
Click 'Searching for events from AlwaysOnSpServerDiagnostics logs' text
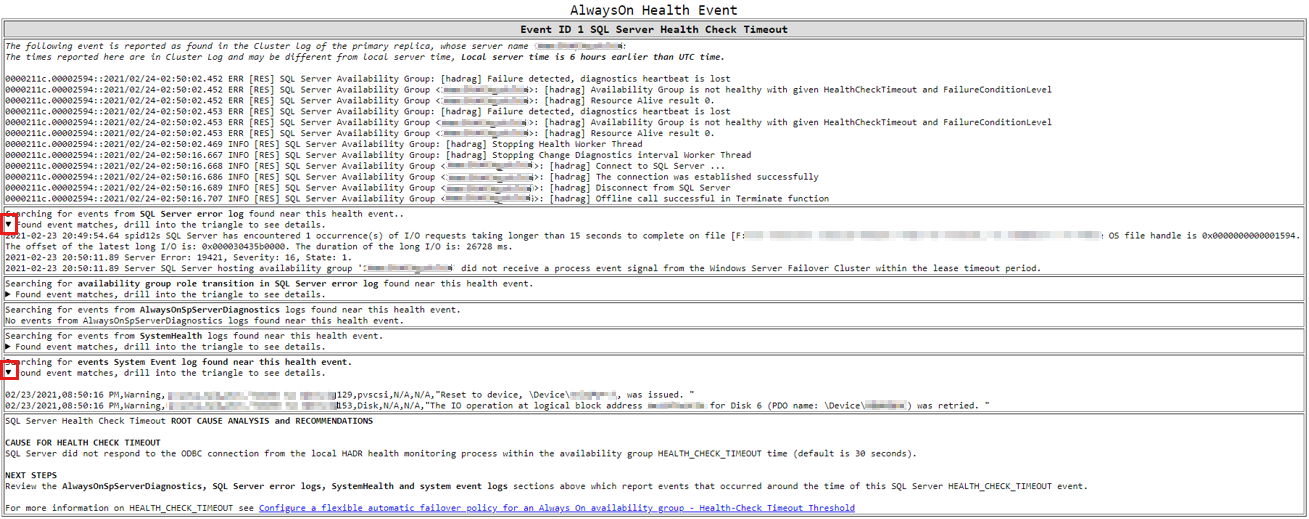(233, 310)
